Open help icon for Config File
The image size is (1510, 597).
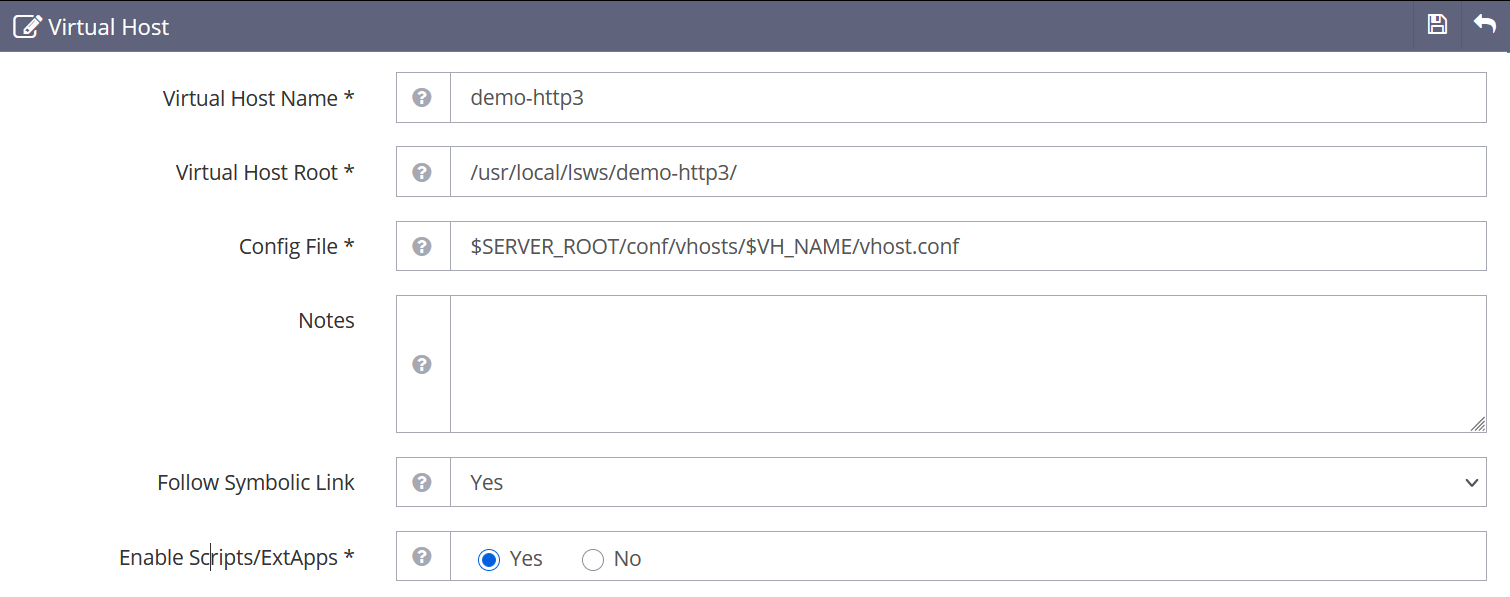click(x=422, y=246)
